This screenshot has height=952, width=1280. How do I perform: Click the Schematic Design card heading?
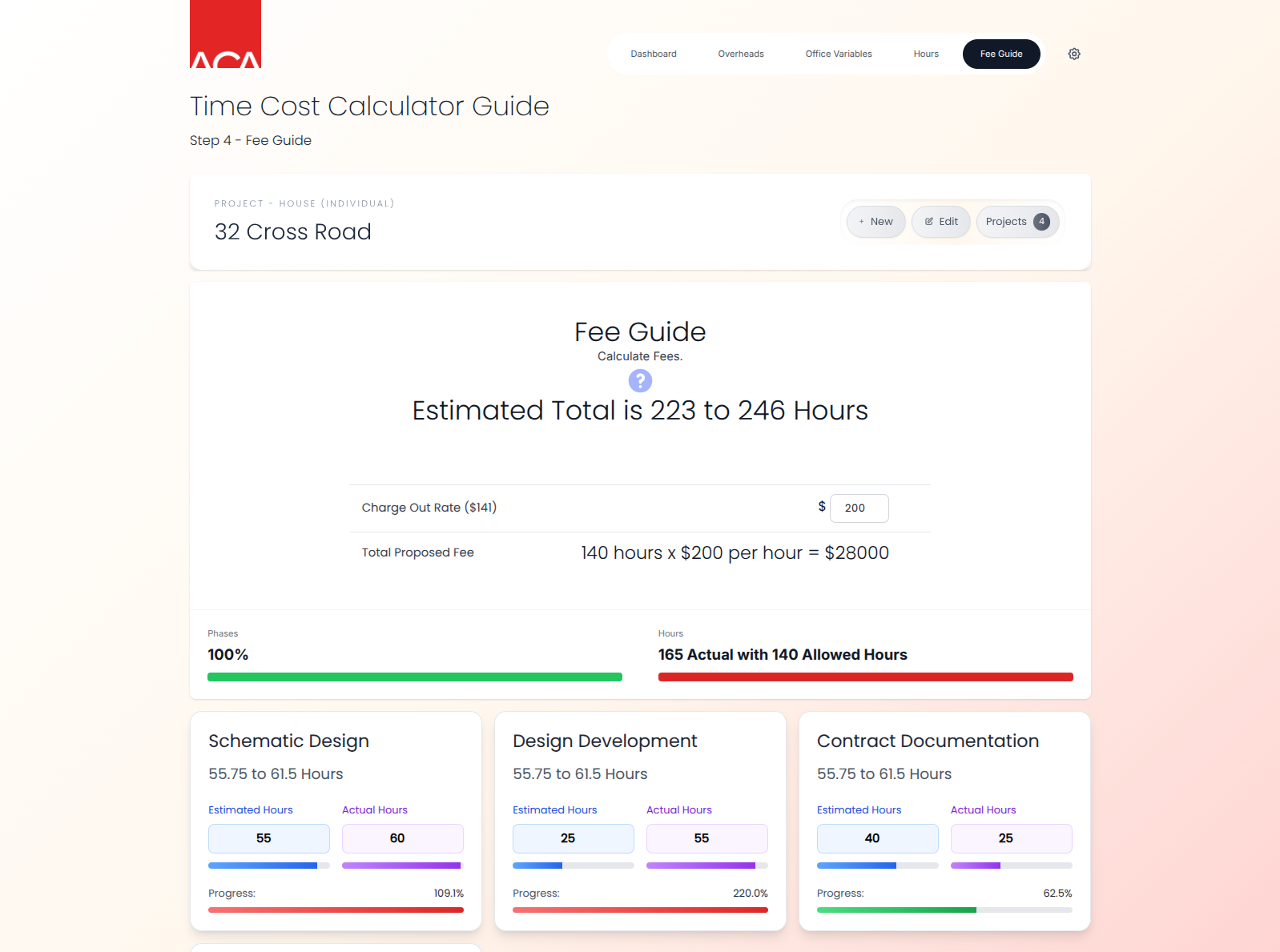click(289, 741)
